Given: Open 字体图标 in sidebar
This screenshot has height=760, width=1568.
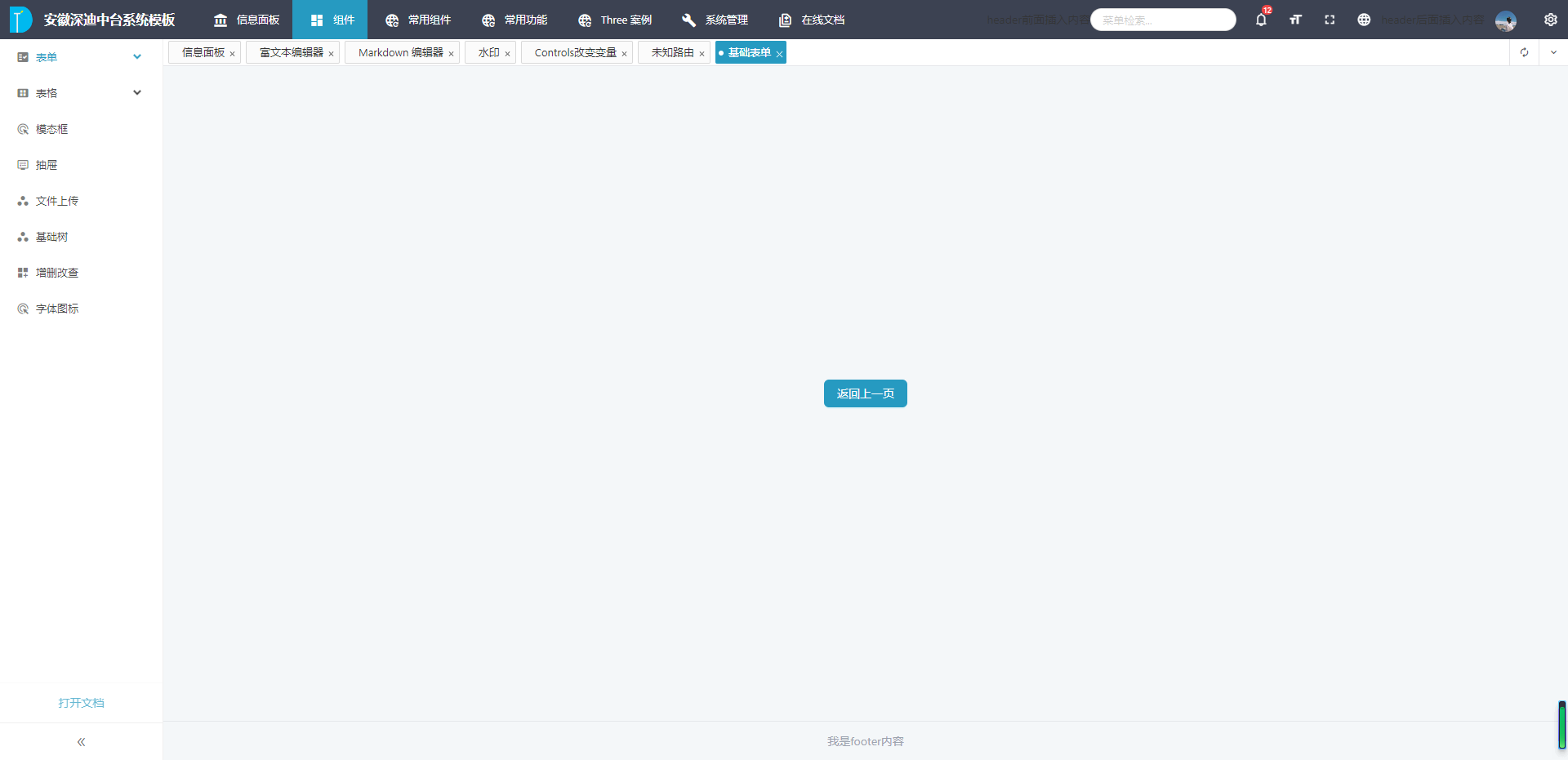Looking at the screenshot, I should pos(81,309).
